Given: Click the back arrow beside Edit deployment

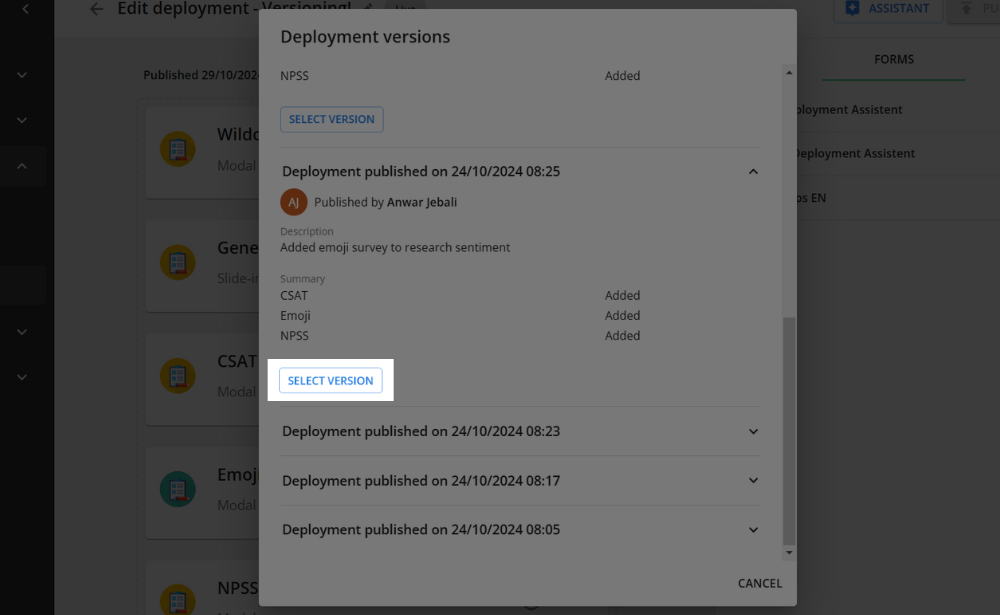Looking at the screenshot, I should pos(96,9).
